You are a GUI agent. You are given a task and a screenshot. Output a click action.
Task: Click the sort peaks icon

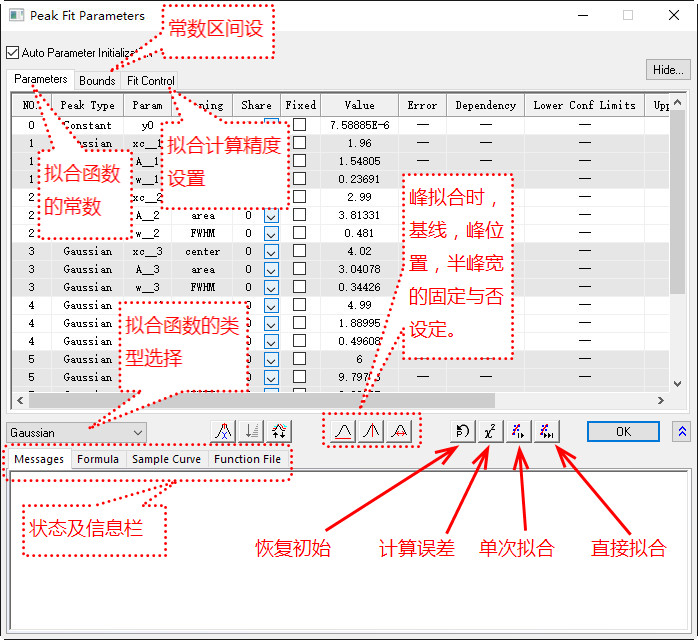point(252,431)
